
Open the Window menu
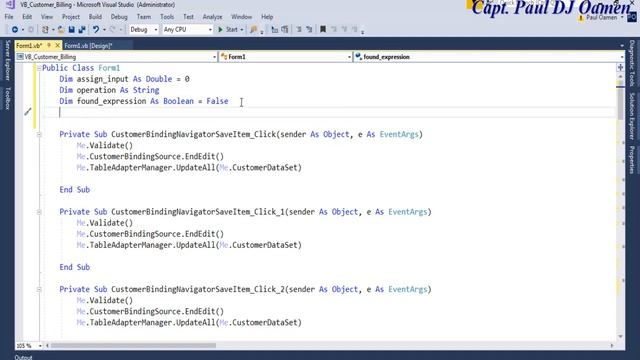pyautogui.click(x=242, y=17)
